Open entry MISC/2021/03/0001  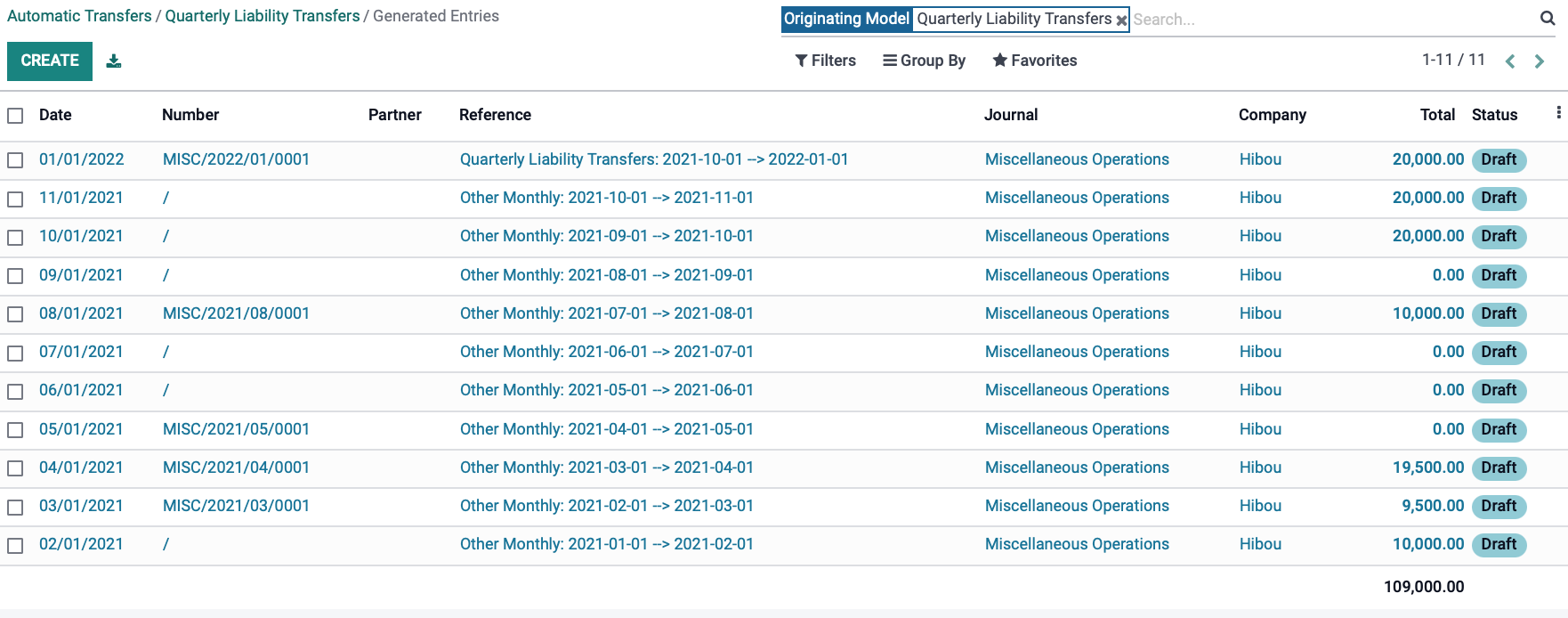tap(236, 506)
